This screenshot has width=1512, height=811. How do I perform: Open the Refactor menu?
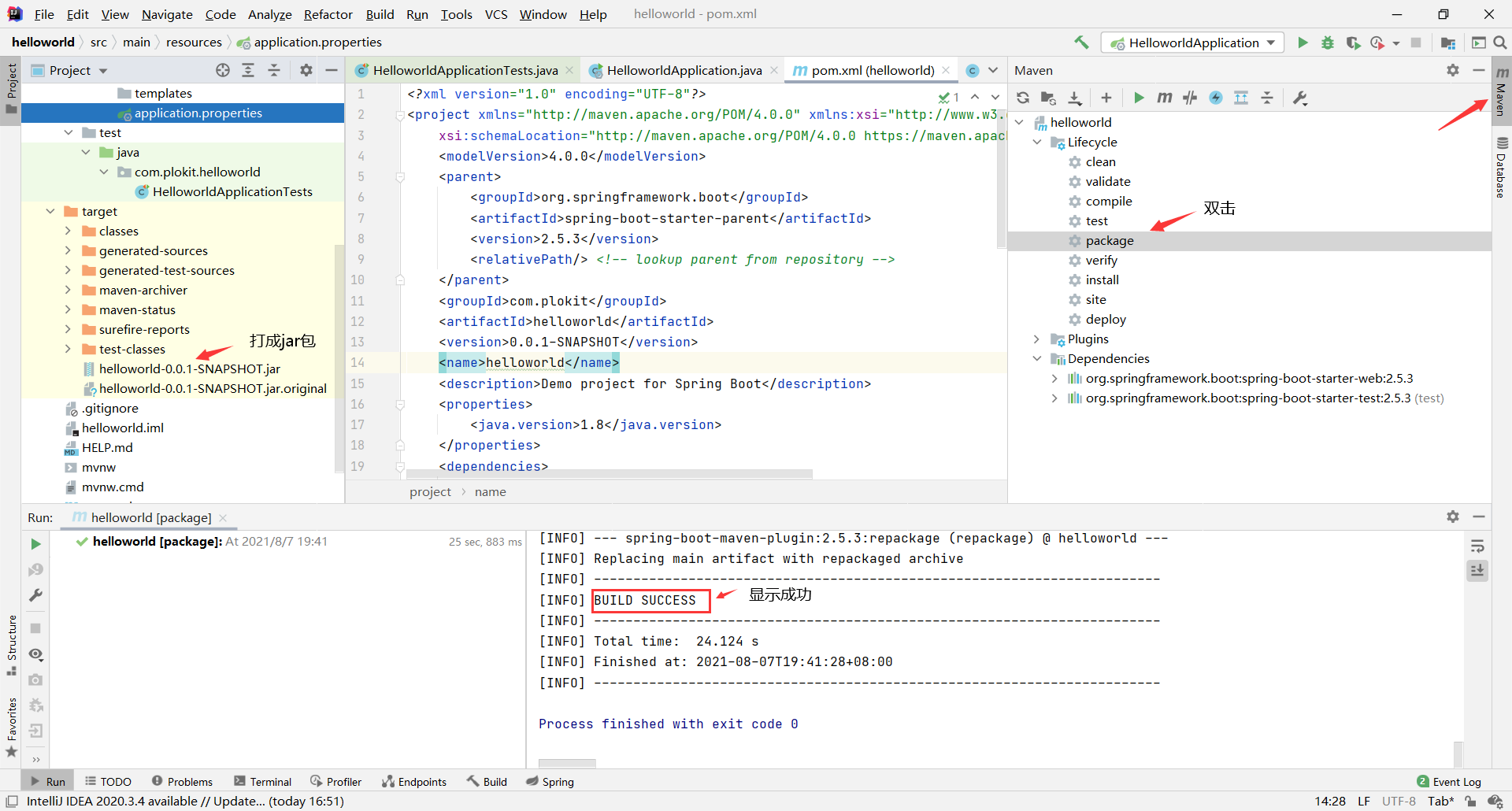point(328,14)
